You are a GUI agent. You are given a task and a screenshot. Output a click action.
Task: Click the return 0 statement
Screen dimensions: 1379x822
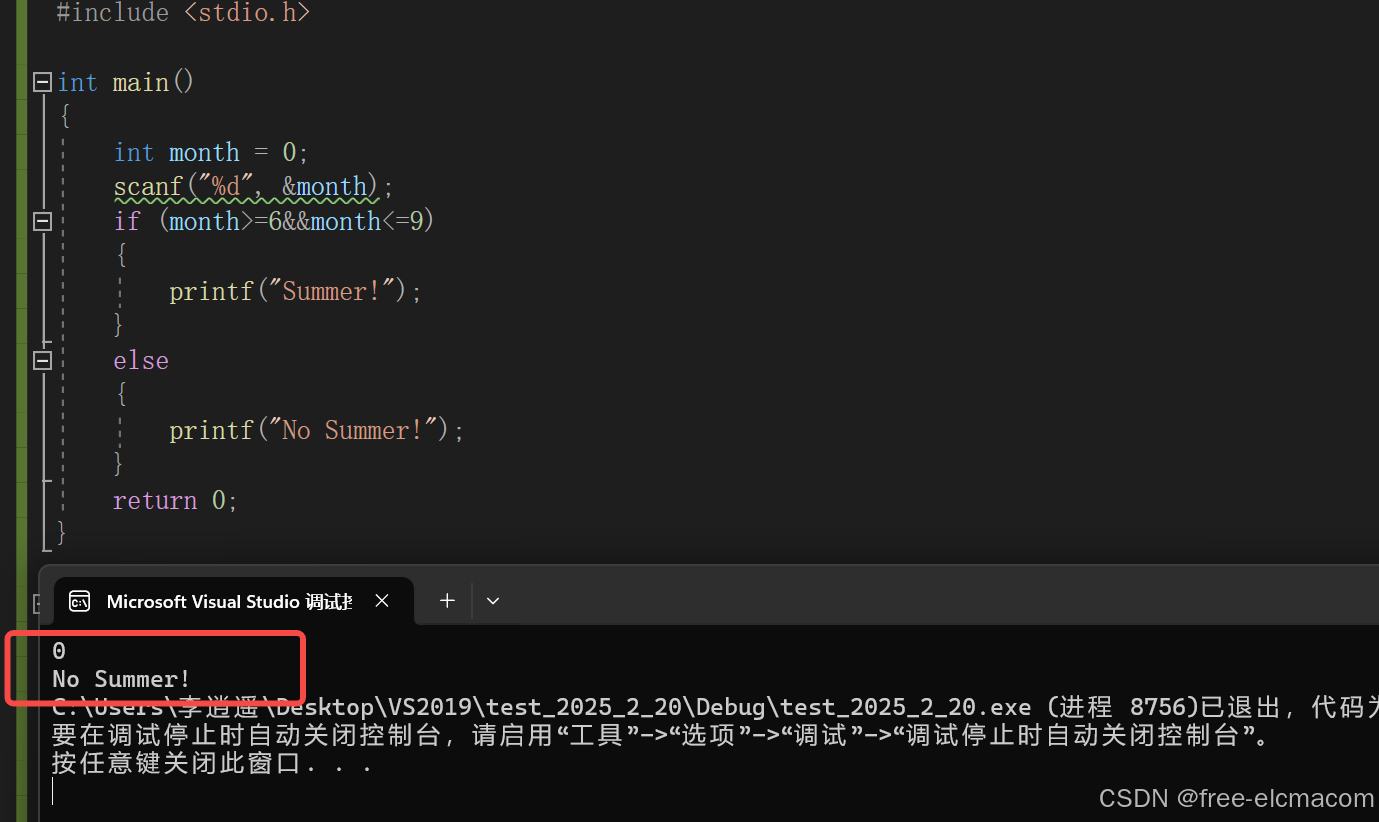tap(174, 500)
